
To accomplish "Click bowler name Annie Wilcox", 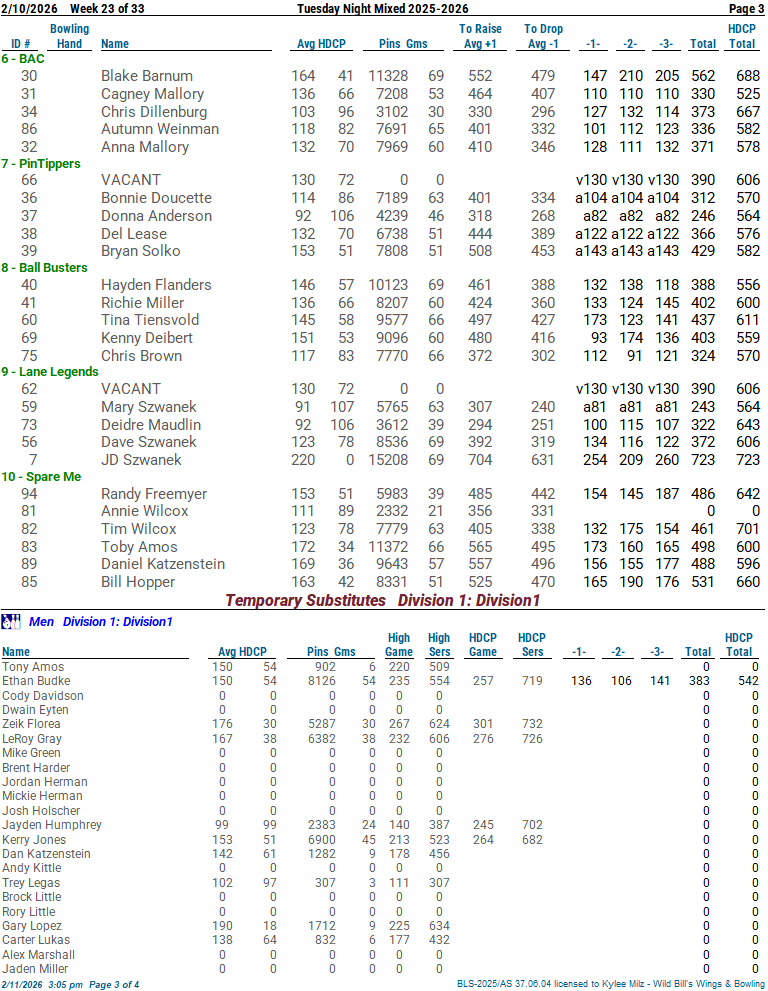I will point(145,511).
